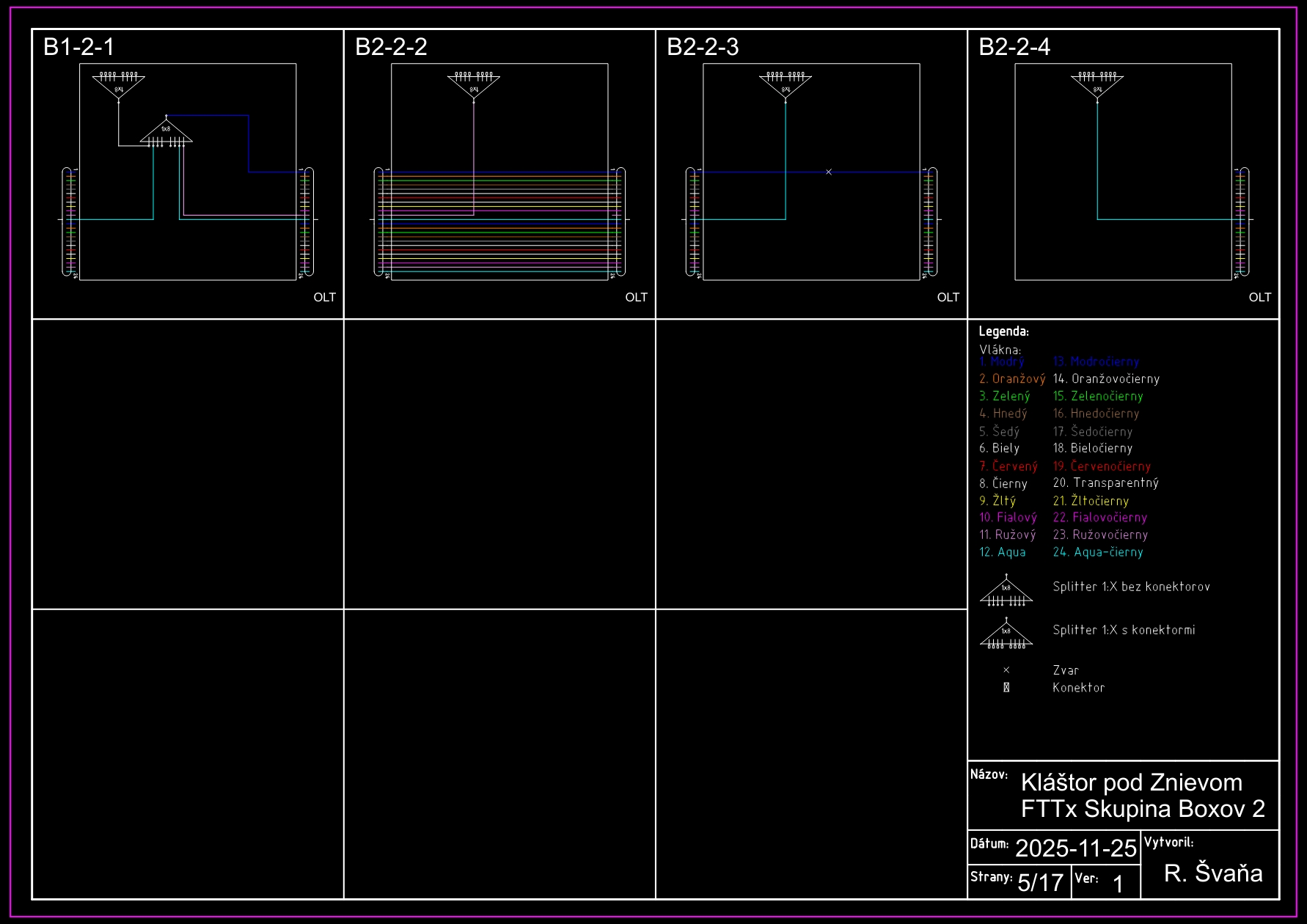This screenshot has height=924, width=1307.
Task: Select the top splitter in box B2-2-2
Action: coord(474,85)
